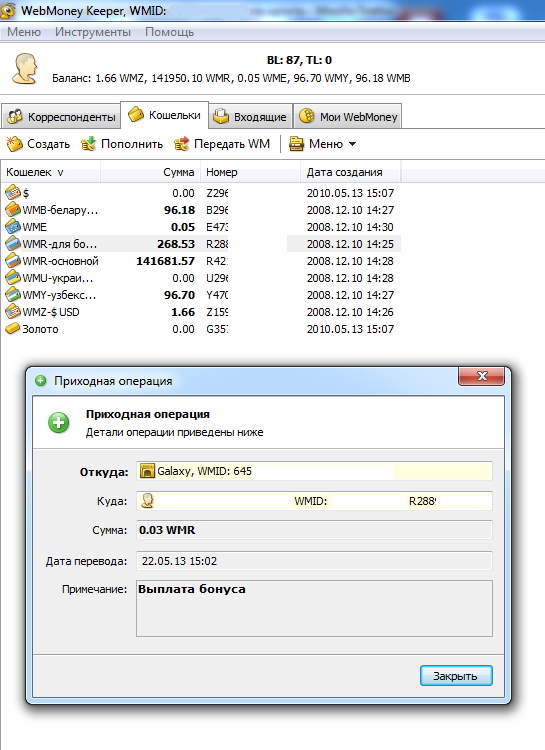This screenshot has width=545, height=750.
Task: Click the user avatar icon beside balance
Action: coord(25,69)
